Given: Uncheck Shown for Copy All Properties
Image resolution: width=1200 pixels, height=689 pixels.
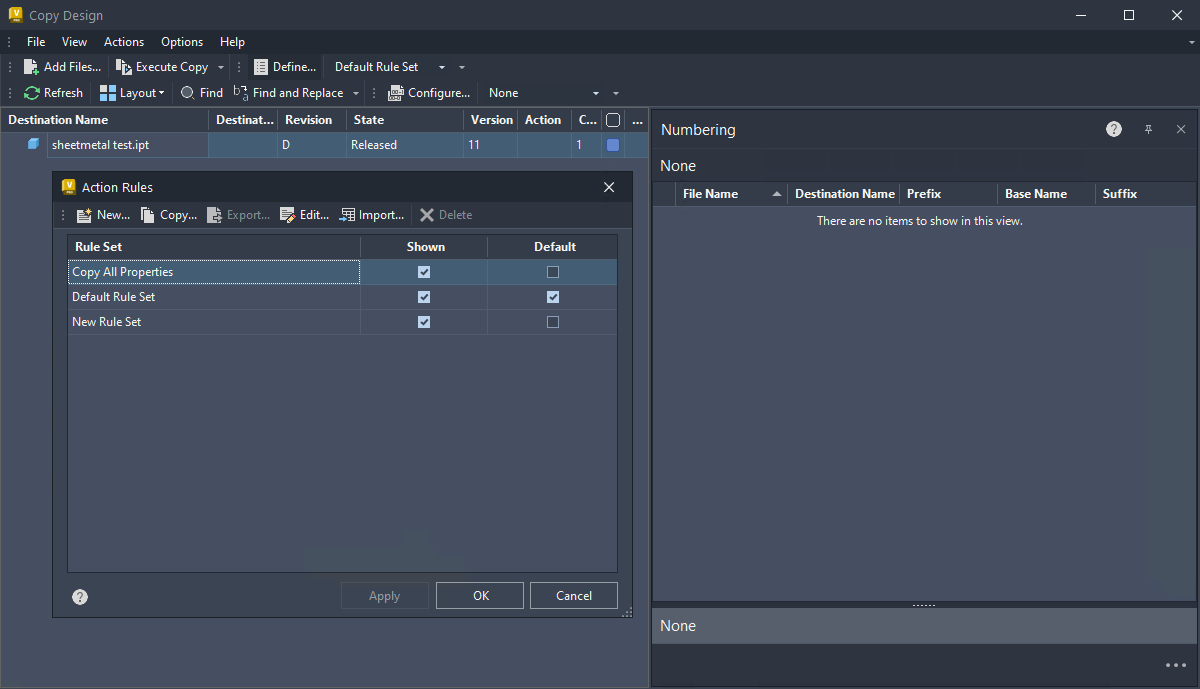Looking at the screenshot, I should (424, 271).
